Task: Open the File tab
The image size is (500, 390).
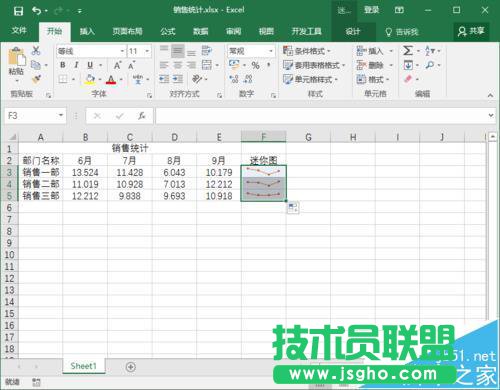Action: click(19, 31)
